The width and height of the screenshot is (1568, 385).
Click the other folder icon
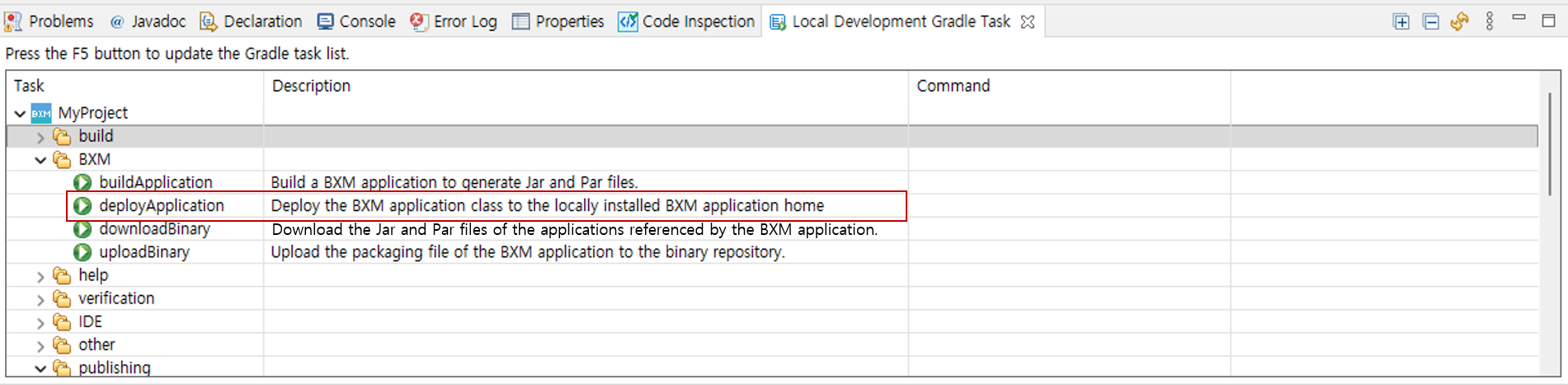[x=62, y=345]
